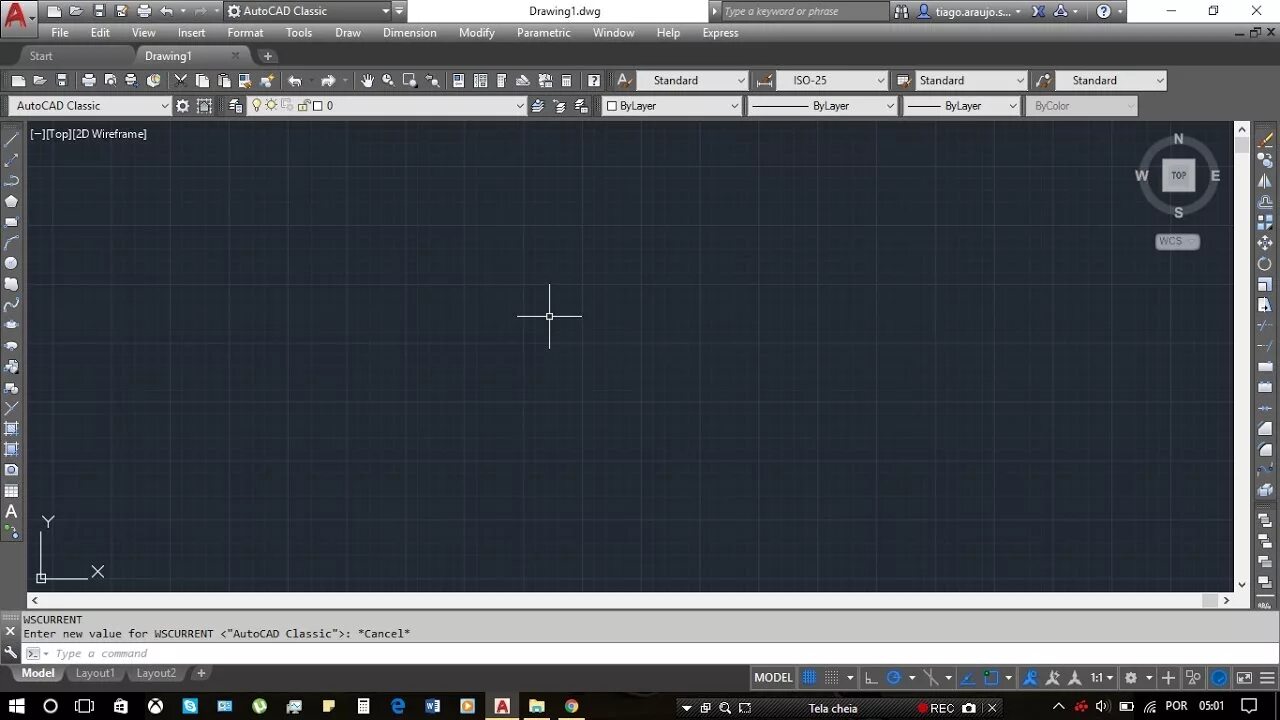1280x720 pixels.
Task: Open the Draw menu
Action: 348,33
